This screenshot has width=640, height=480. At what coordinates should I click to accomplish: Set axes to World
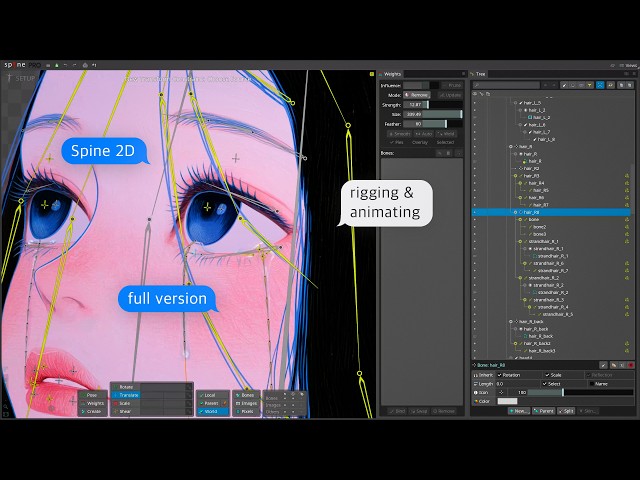213,411
